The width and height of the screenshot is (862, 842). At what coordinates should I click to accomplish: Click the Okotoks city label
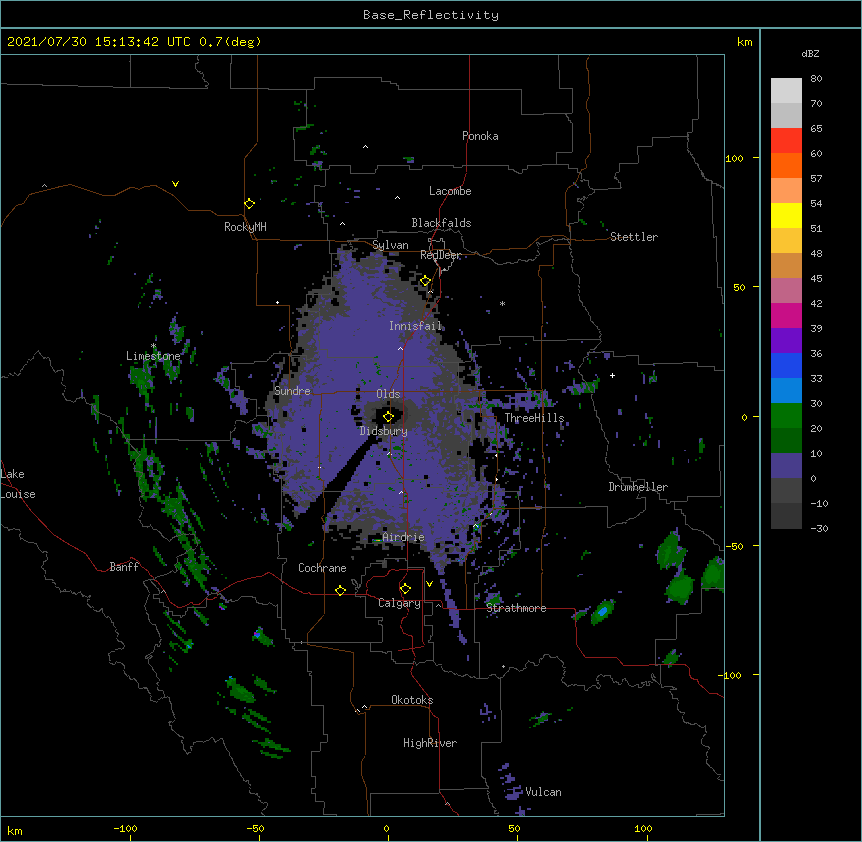tap(412, 700)
